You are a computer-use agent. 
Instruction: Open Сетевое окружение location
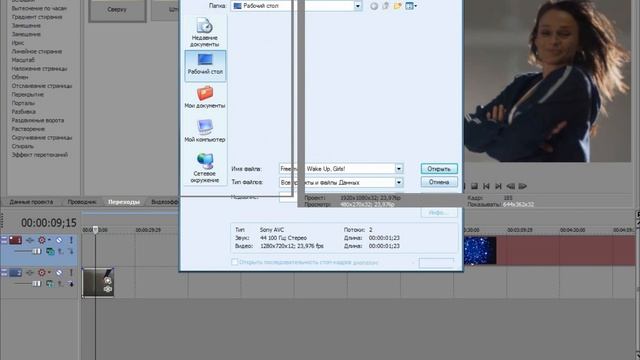[205, 168]
